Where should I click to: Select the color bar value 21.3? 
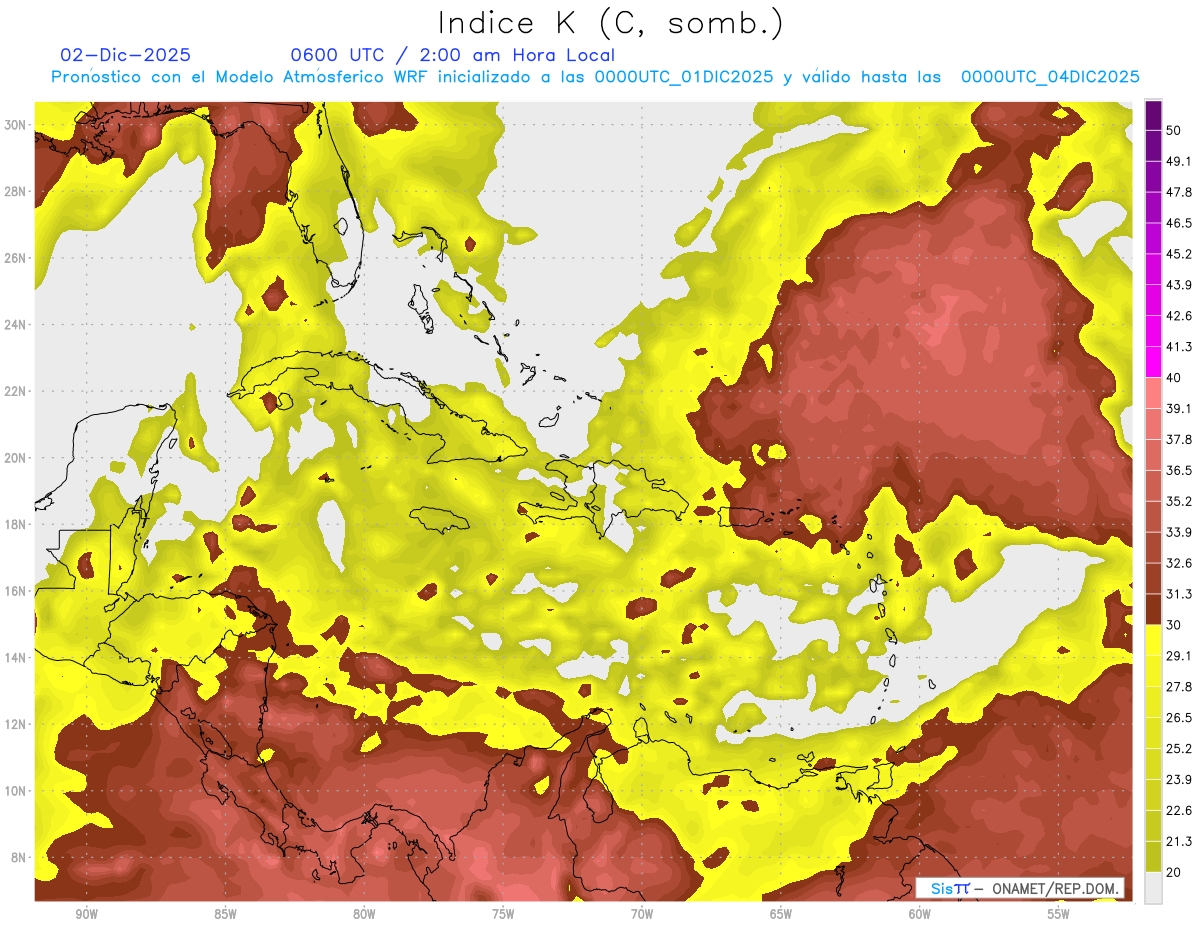coord(1179,841)
